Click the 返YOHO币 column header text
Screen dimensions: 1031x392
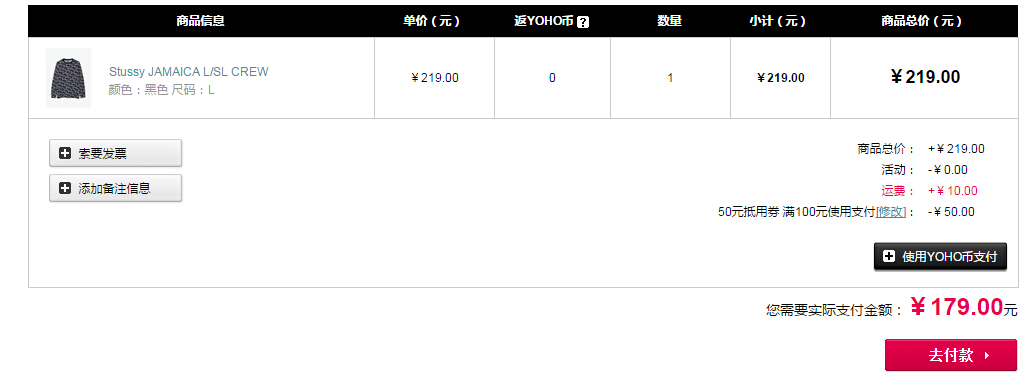point(544,21)
